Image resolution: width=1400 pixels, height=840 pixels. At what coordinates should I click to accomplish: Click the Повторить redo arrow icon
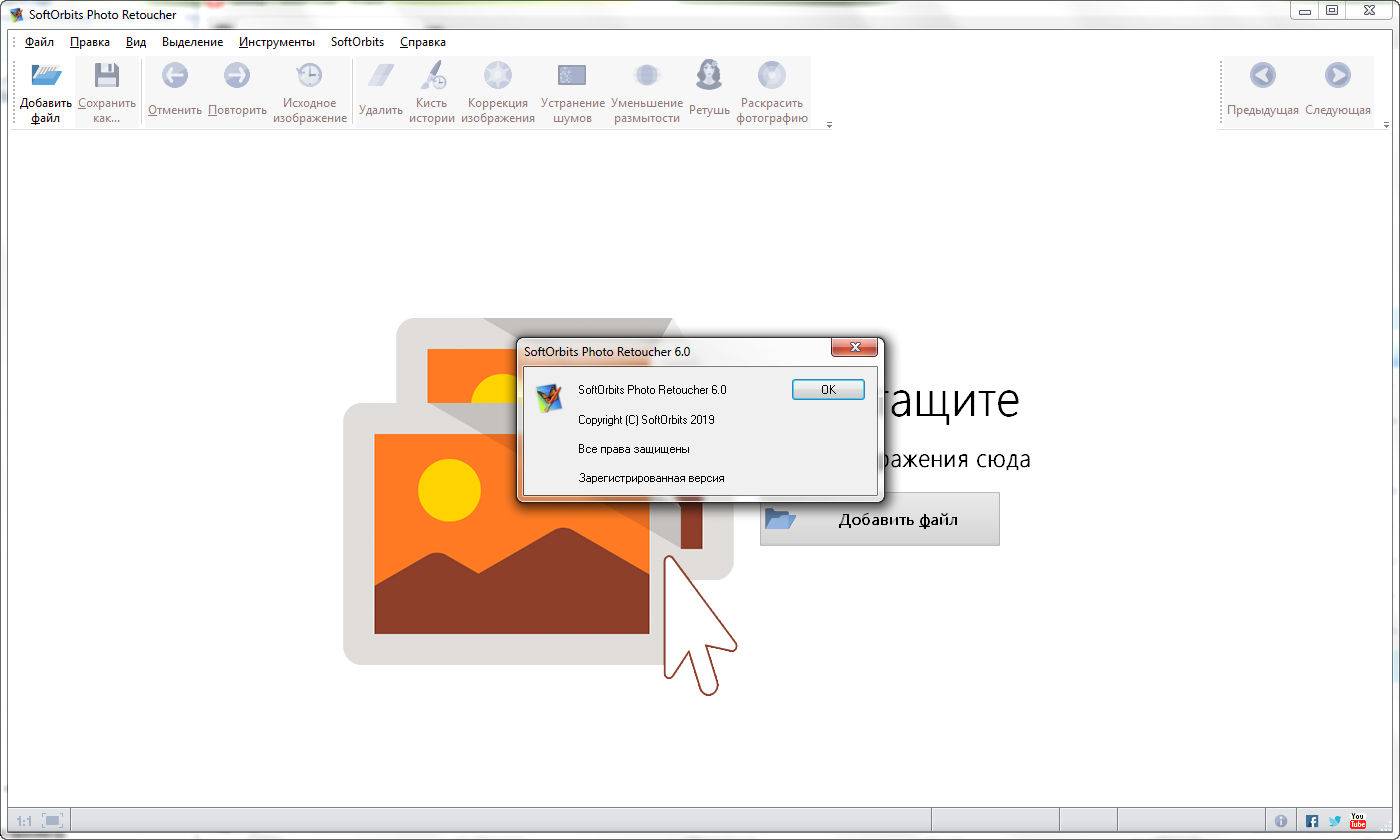237,75
